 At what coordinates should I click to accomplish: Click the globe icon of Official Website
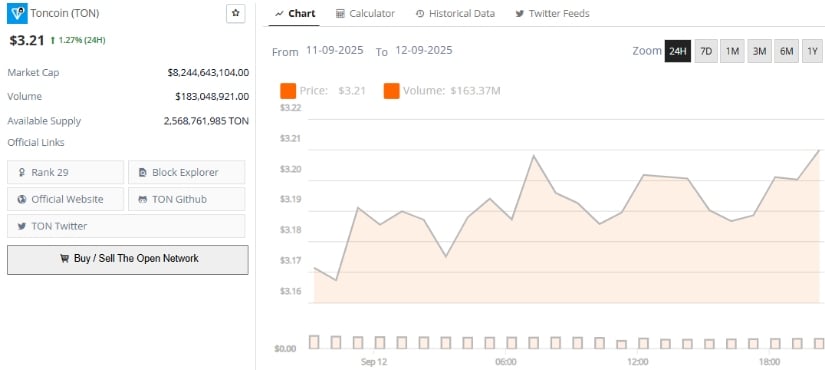tap(22, 199)
